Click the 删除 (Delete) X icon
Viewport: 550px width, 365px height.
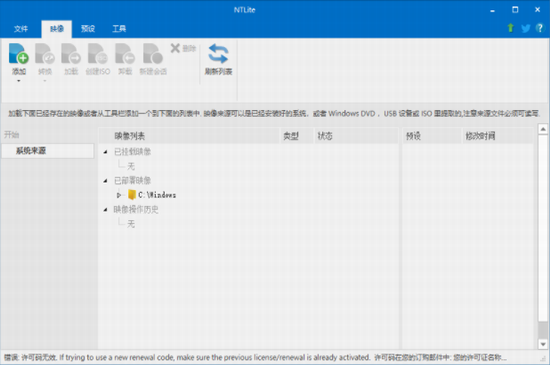[x=175, y=48]
